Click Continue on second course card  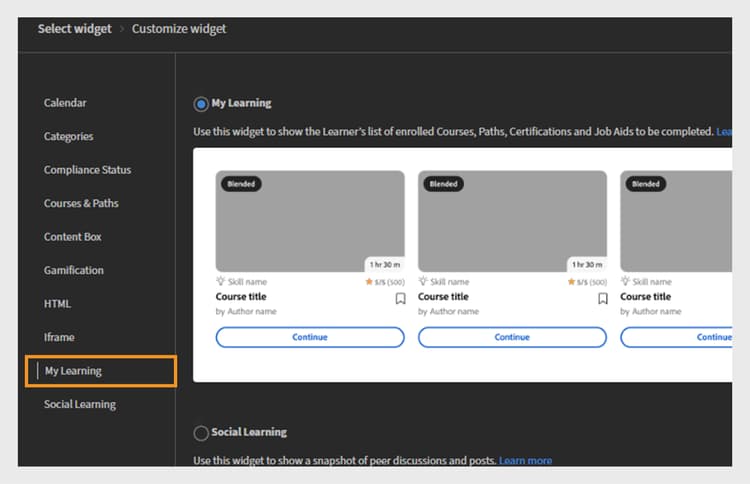pos(512,337)
